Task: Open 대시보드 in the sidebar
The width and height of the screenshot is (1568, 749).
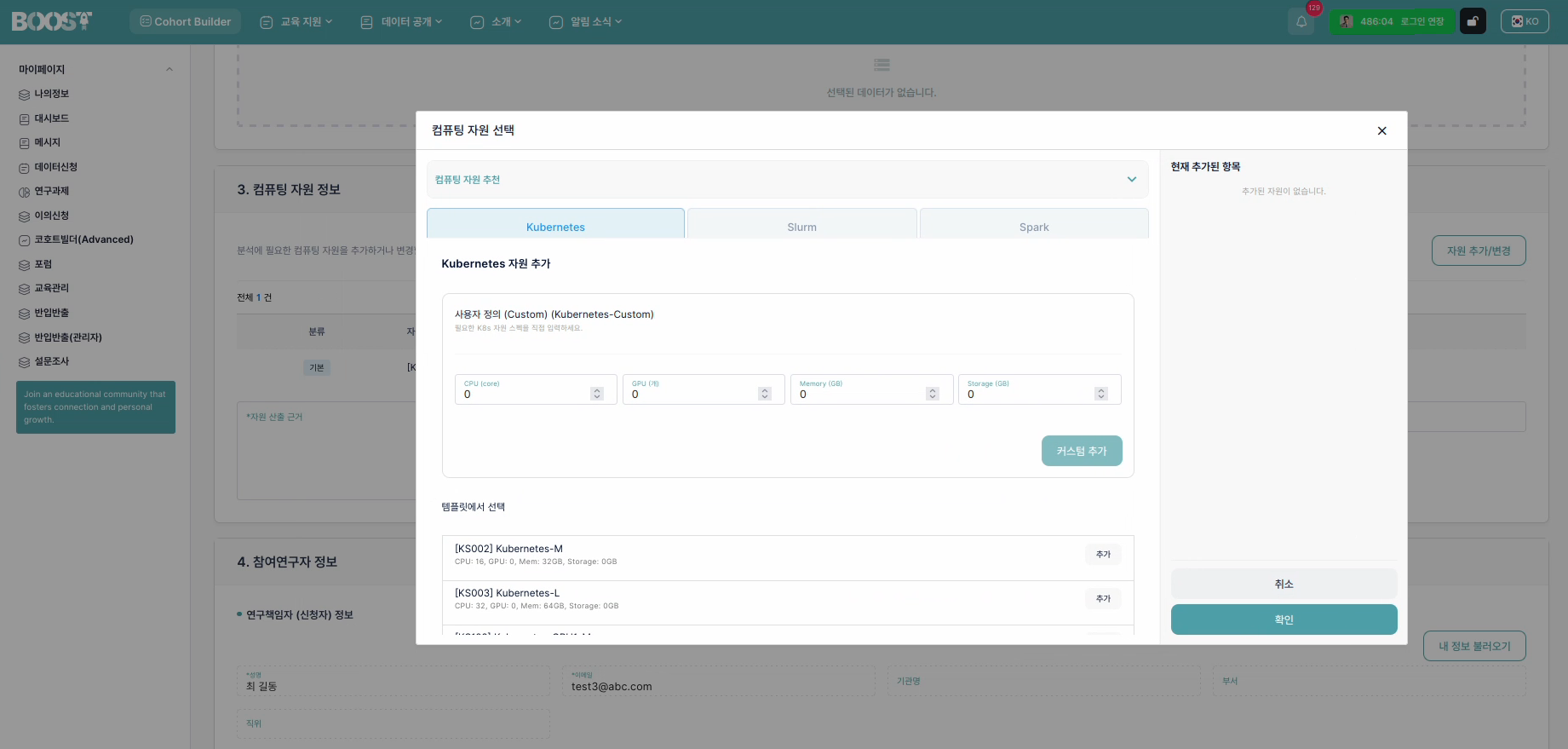Action: [51, 118]
